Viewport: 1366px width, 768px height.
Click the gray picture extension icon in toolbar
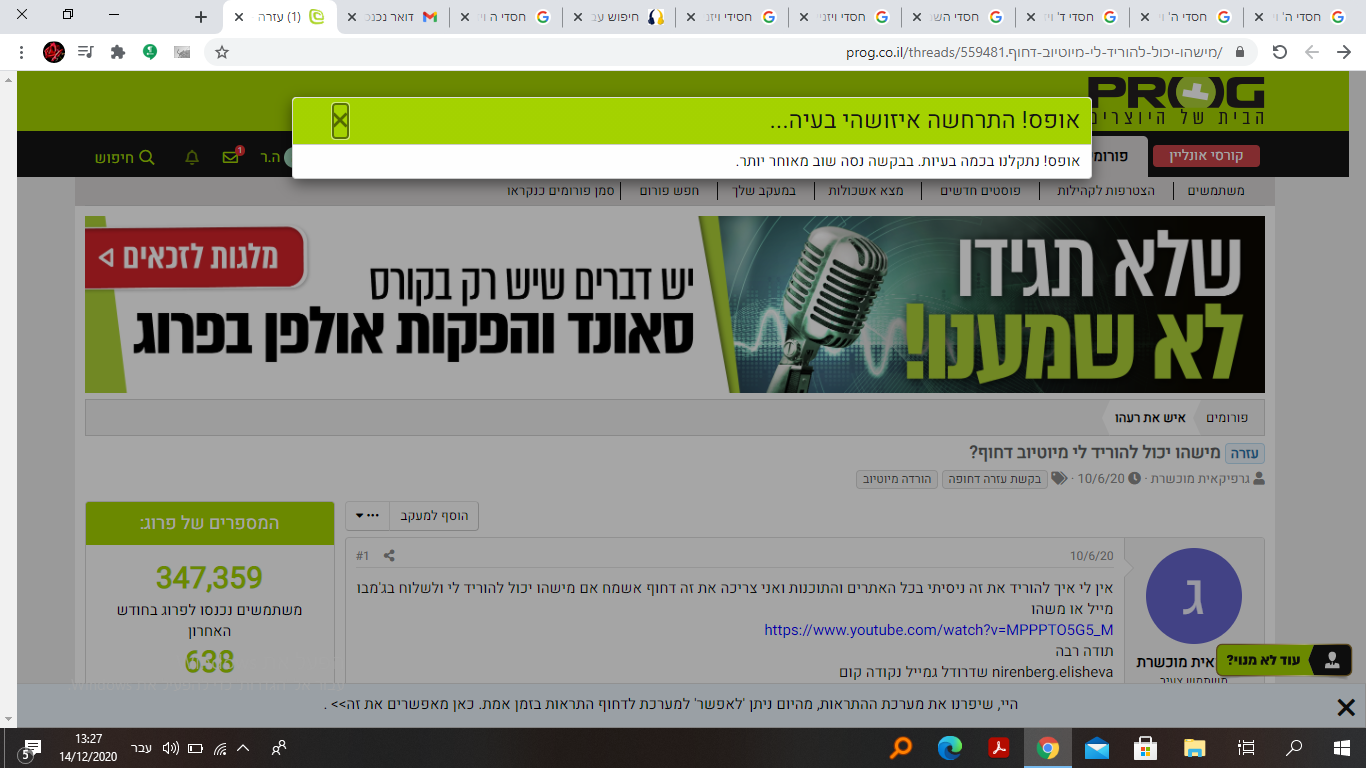pos(182,52)
